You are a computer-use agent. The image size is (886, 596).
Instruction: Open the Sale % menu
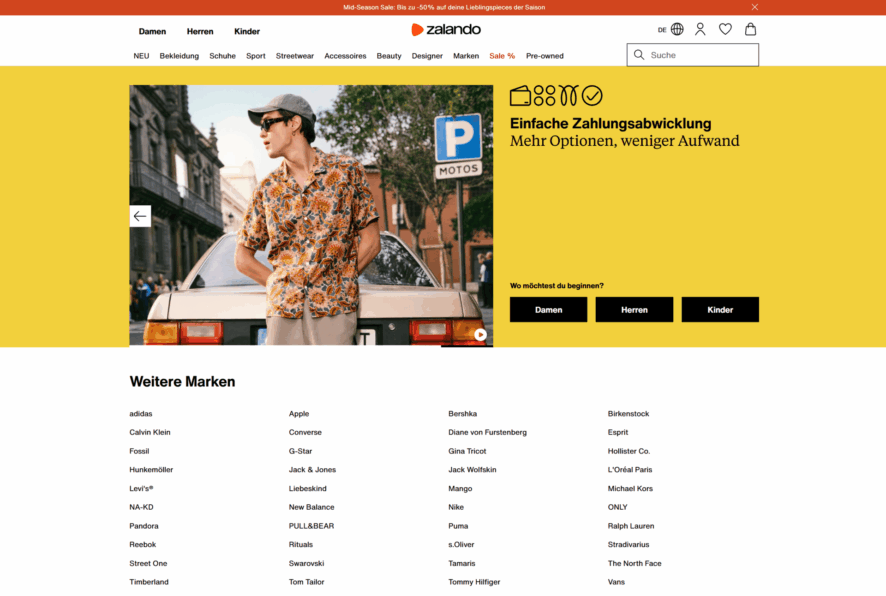[502, 56]
